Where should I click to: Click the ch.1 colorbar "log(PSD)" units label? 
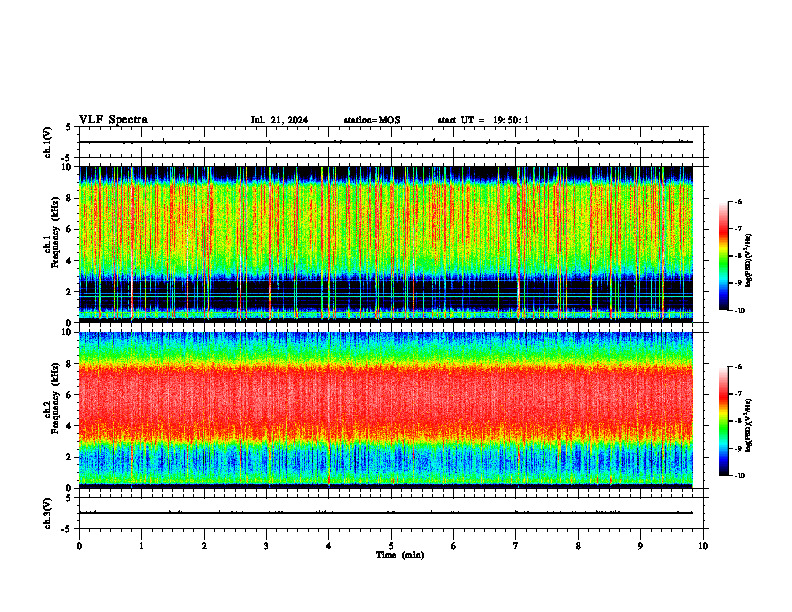tap(749, 261)
